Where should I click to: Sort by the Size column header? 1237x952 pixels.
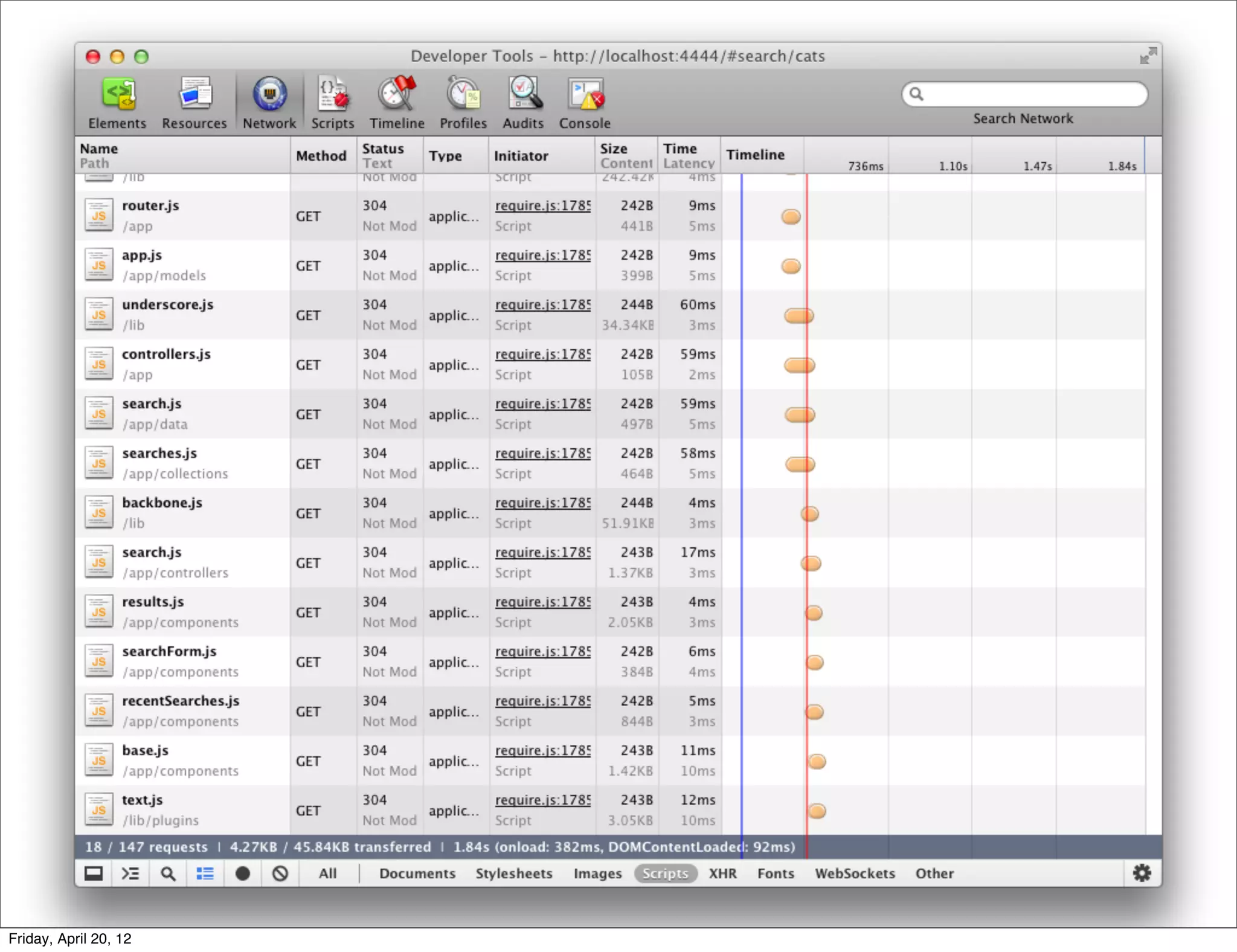[x=614, y=149]
